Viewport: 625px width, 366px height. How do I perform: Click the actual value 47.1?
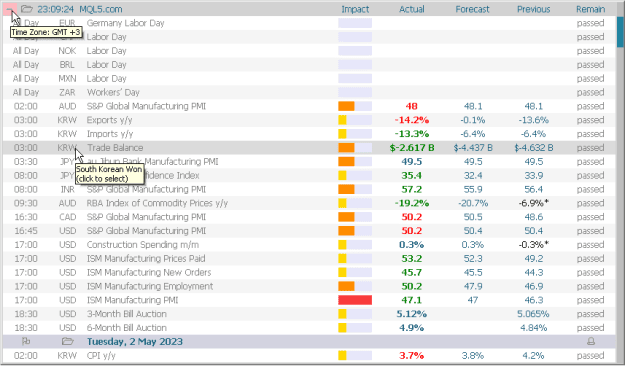tap(412, 300)
